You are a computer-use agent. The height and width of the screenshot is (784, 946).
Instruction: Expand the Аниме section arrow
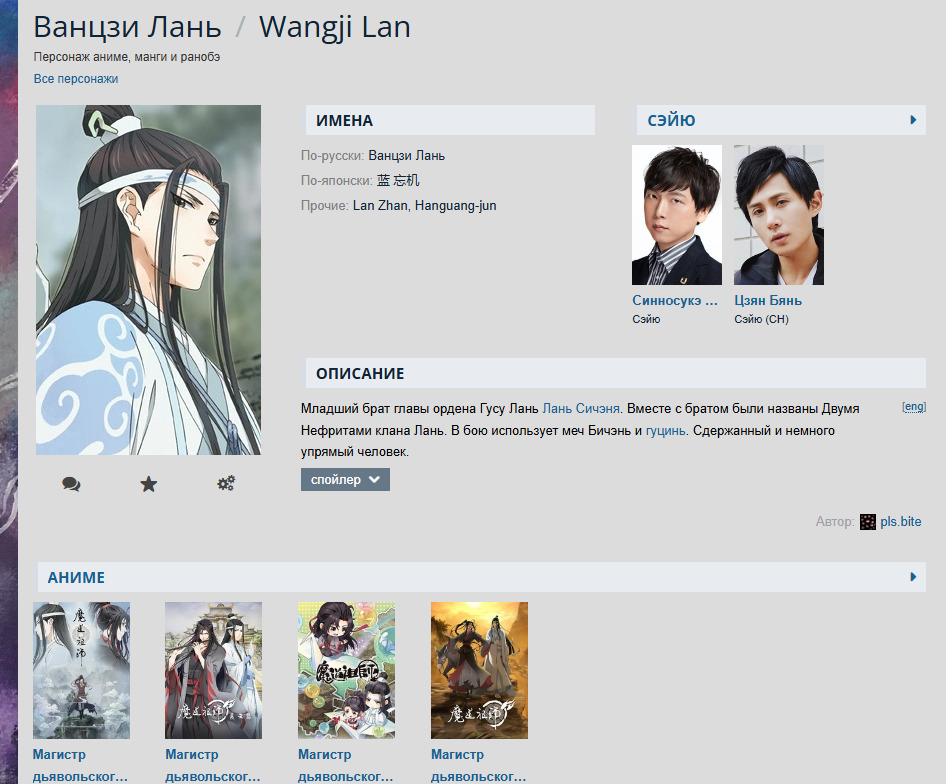913,577
